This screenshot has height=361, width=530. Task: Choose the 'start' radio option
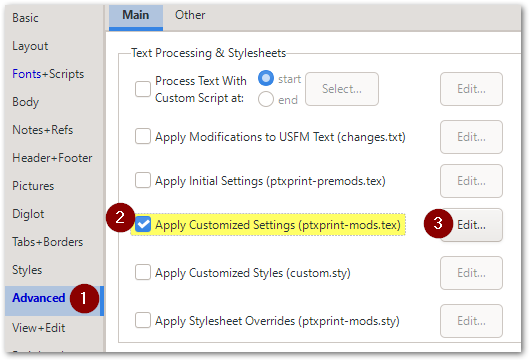pyautogui.click(x=266, y=78)
